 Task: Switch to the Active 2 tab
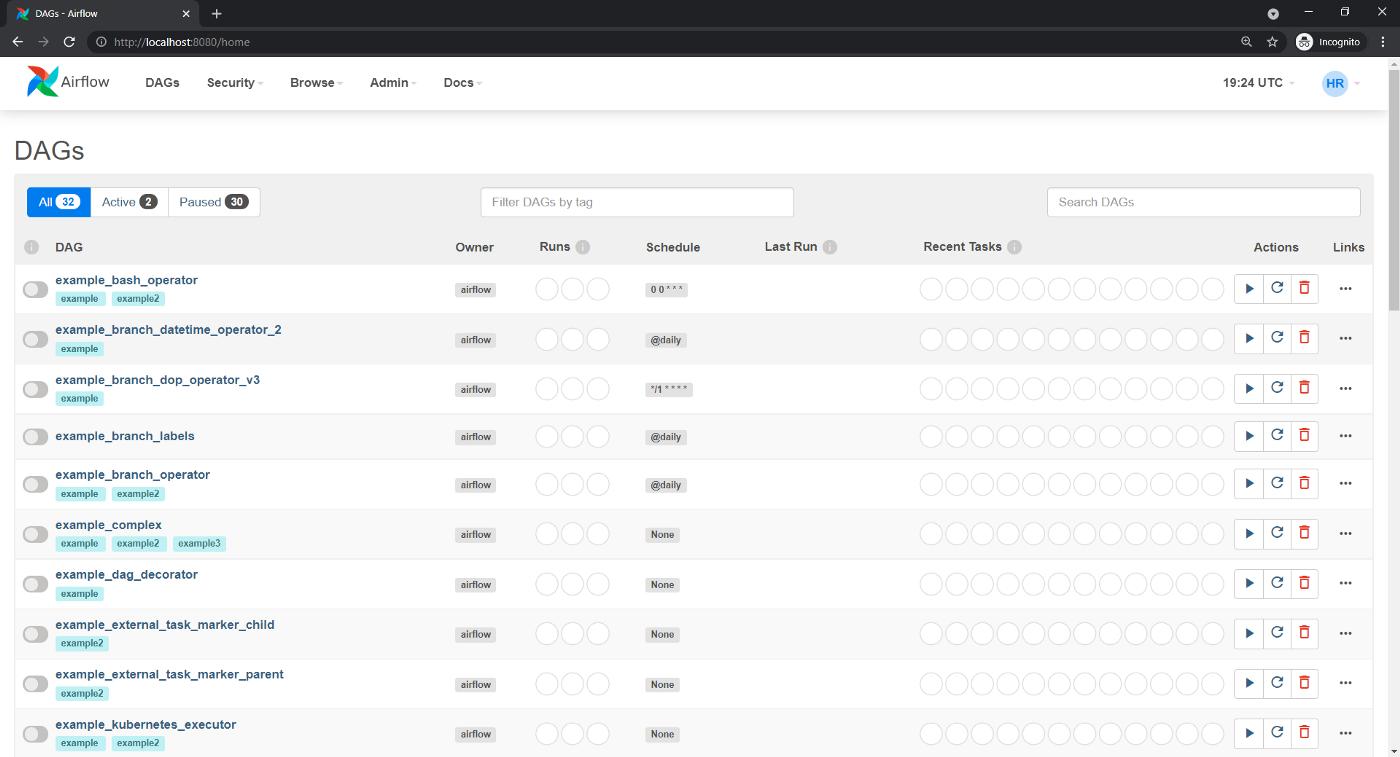pyautogui.click(x=129, y=202)
